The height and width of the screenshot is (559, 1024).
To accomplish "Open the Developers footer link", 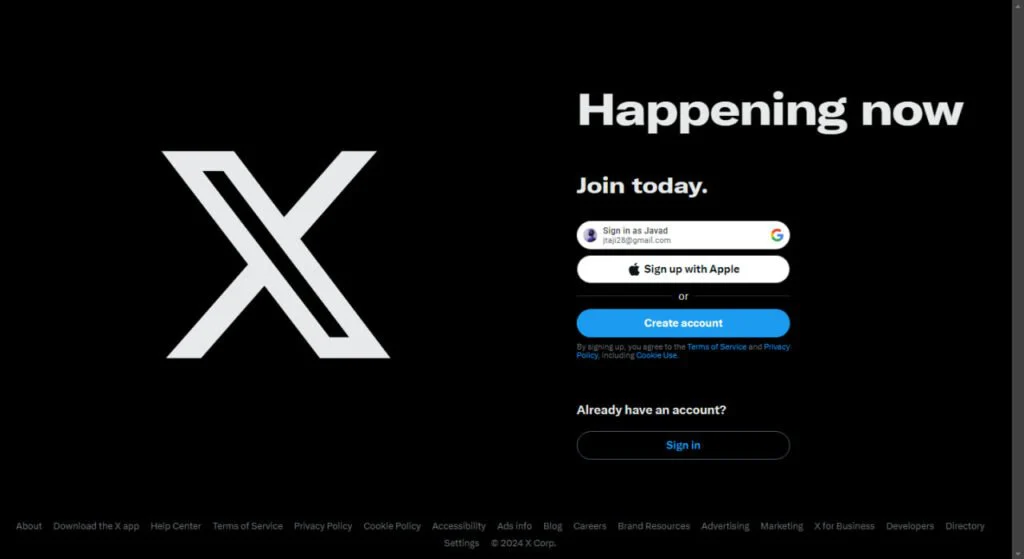I will point(910,526).
